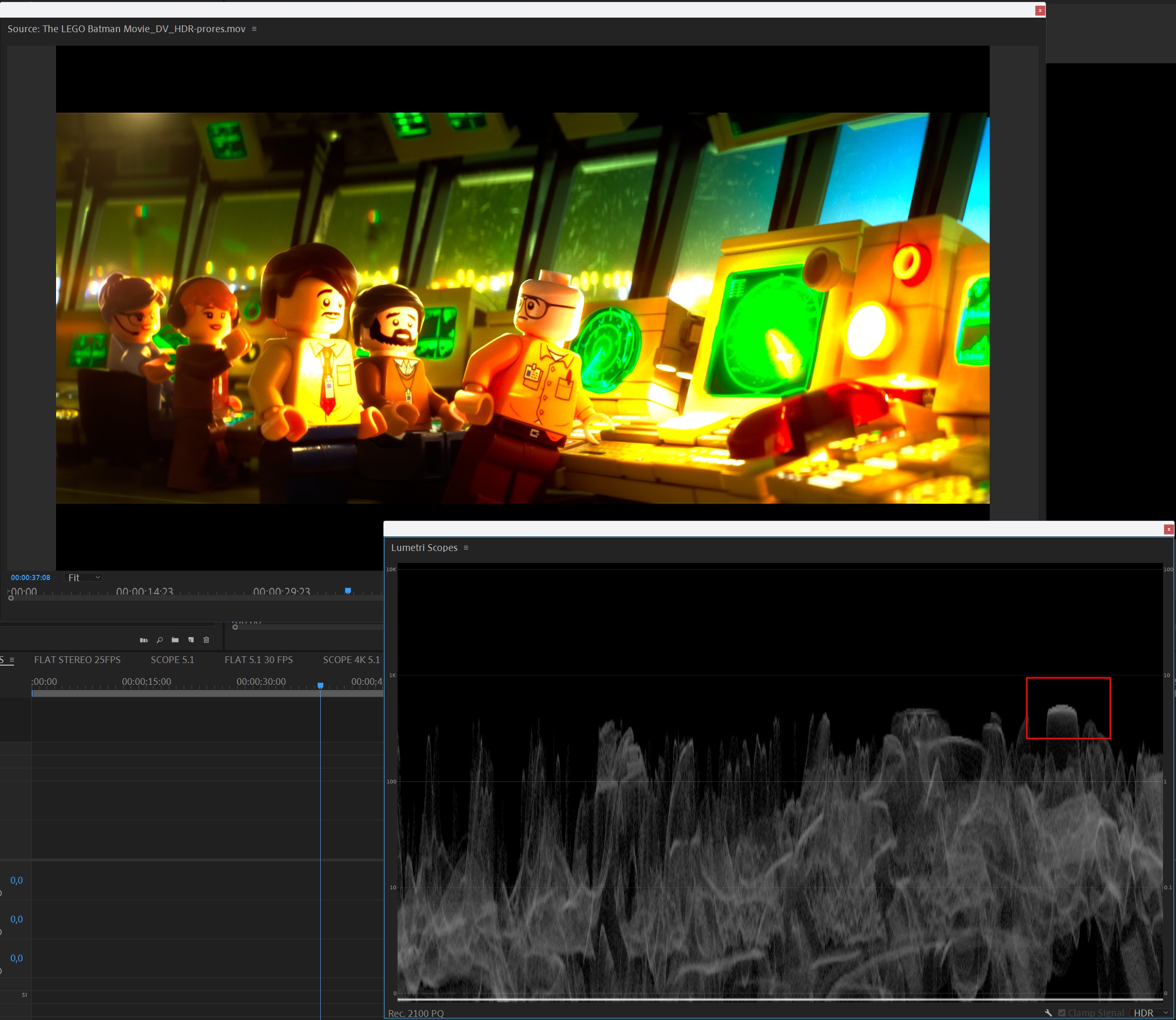Toggle the Clamp Signal checkbox

(1062, 1013)
